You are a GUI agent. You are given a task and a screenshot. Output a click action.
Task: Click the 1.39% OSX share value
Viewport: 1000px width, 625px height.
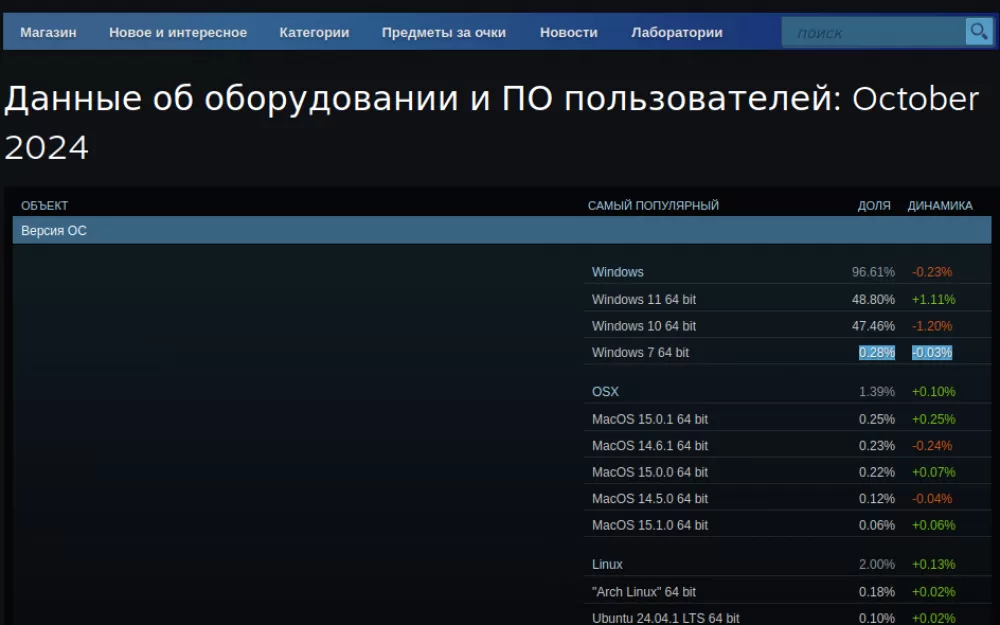pos(877,392)
